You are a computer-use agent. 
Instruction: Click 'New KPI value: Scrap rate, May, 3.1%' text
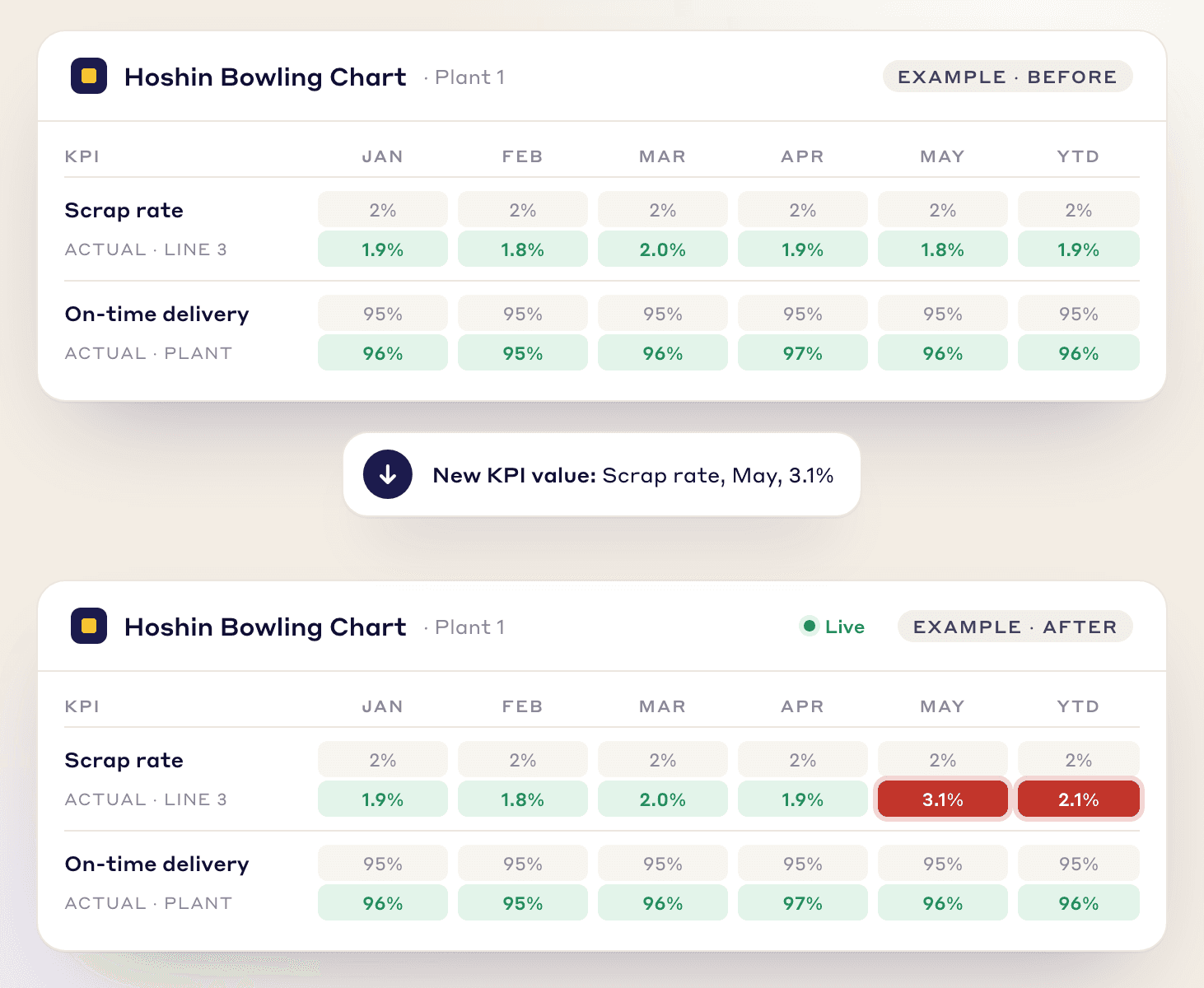tap(633, 475)
